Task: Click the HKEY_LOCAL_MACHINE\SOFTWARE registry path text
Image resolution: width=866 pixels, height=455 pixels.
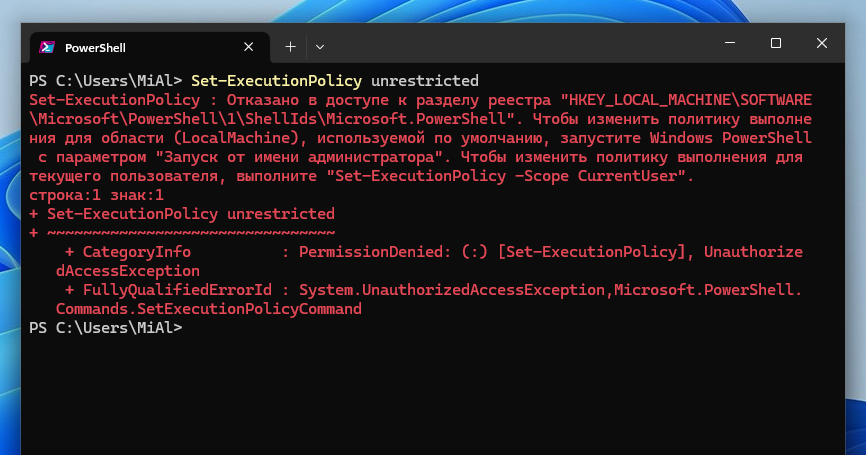Action: point(688,100)
